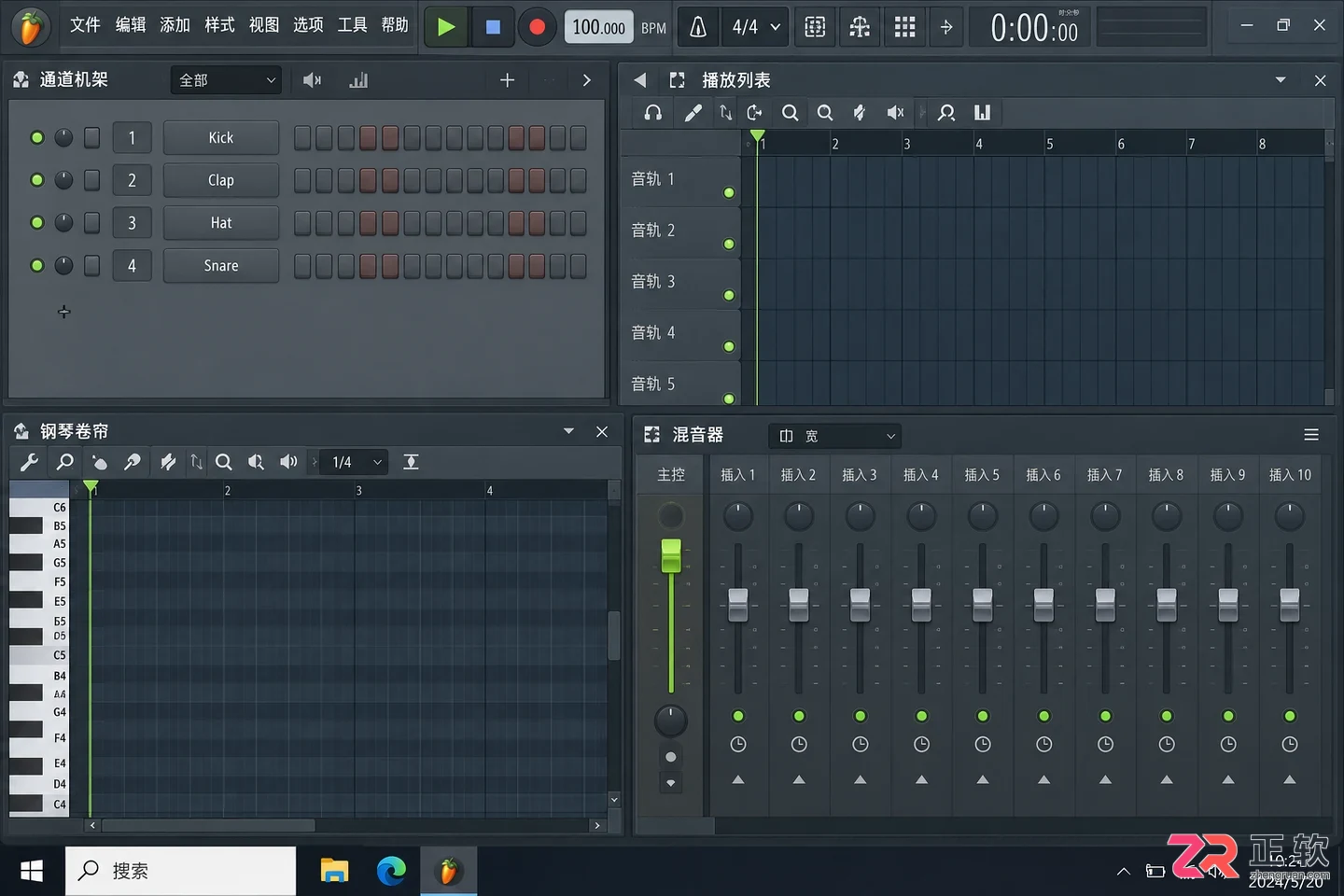Open the mixer hamburger menu icon

coord(1311,435)
